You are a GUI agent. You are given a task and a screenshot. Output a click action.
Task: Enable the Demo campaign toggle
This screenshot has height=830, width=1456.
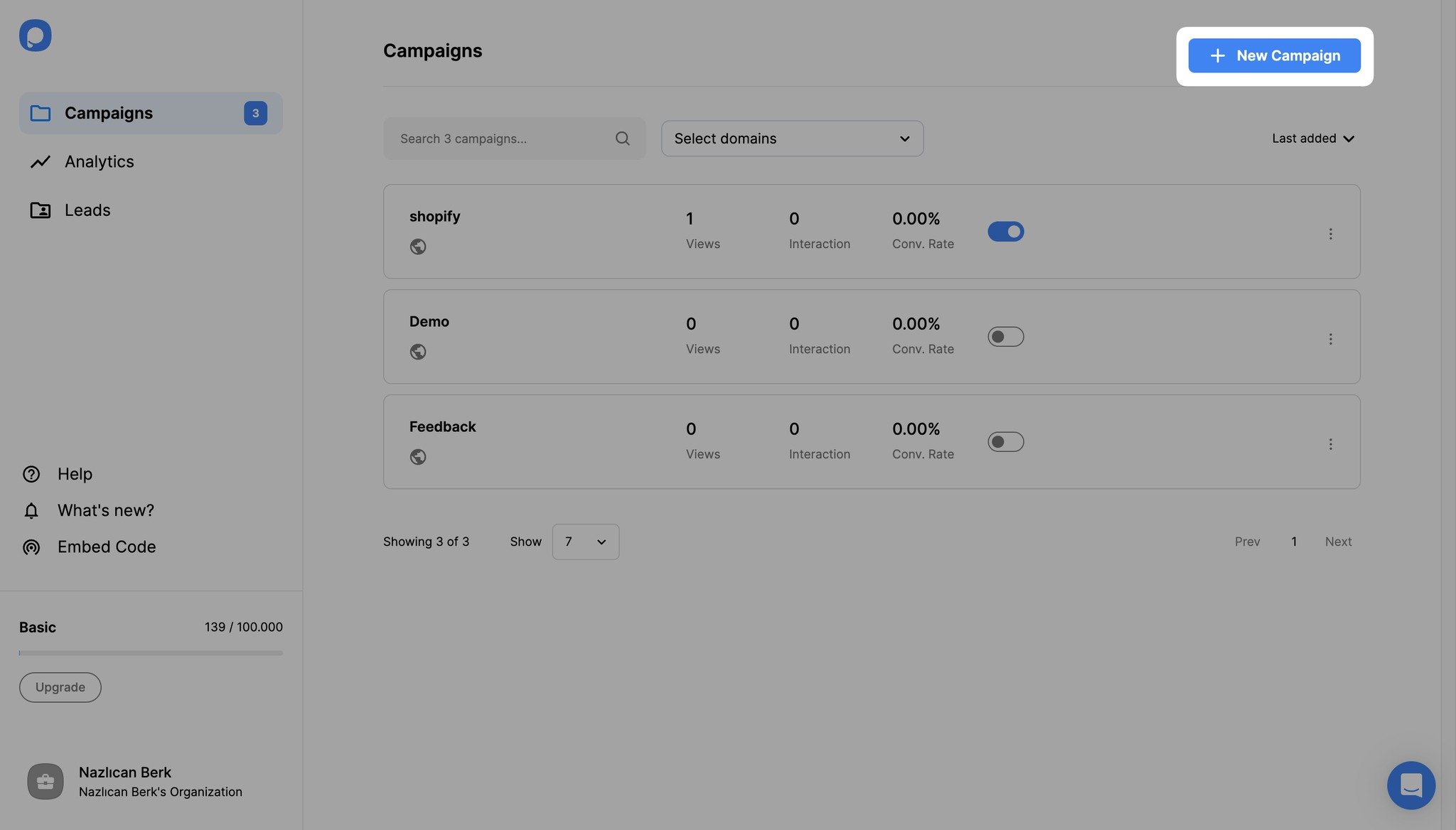[x=1005, y=337]
